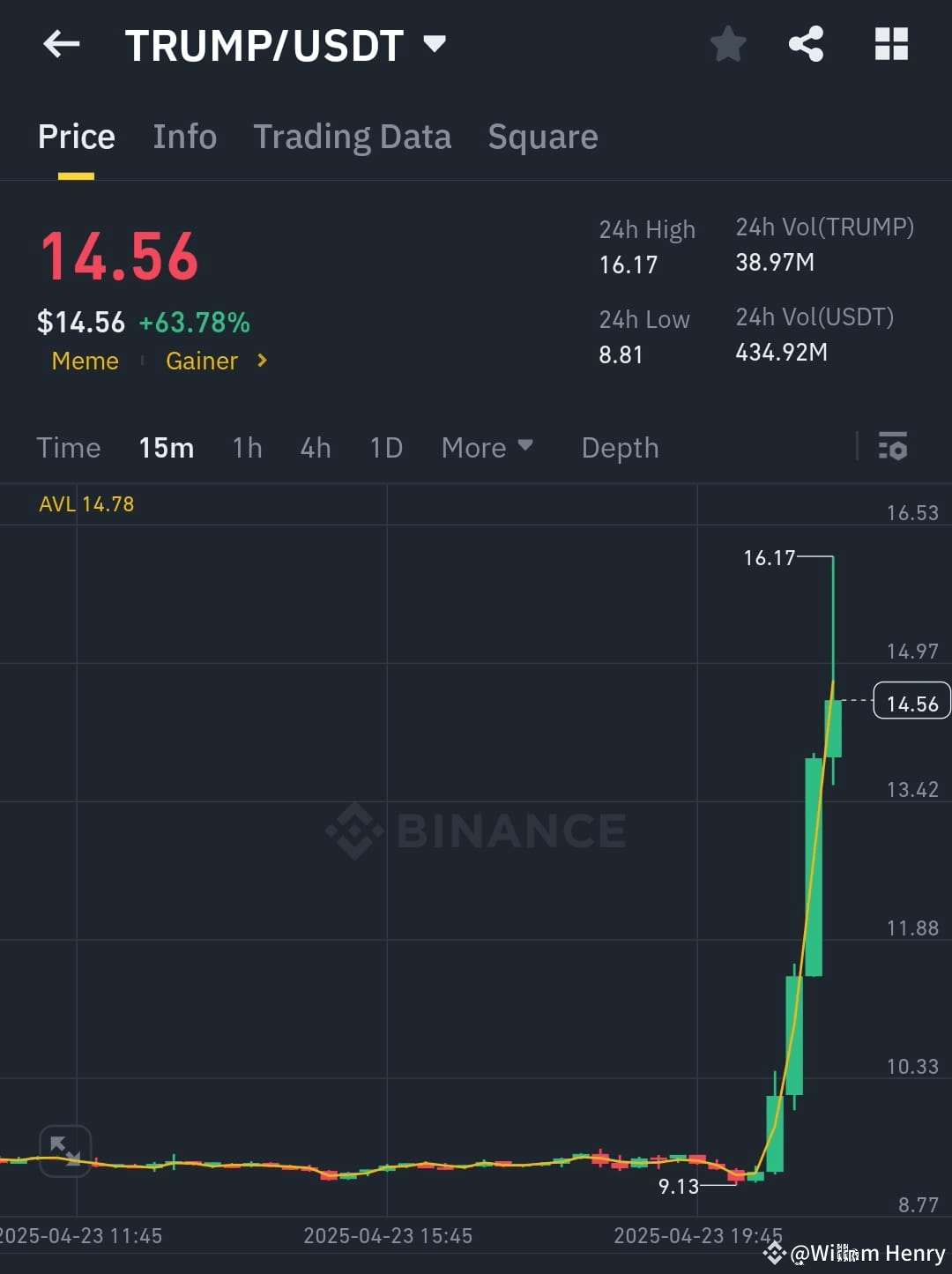Open Gainer category via chevron arrow

(262, 361)
